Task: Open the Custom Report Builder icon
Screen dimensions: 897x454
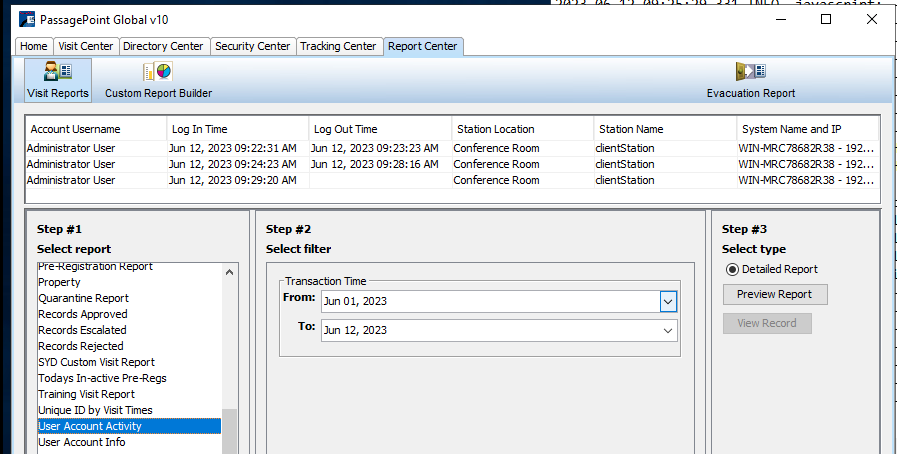Action: (x=158, y=79)
